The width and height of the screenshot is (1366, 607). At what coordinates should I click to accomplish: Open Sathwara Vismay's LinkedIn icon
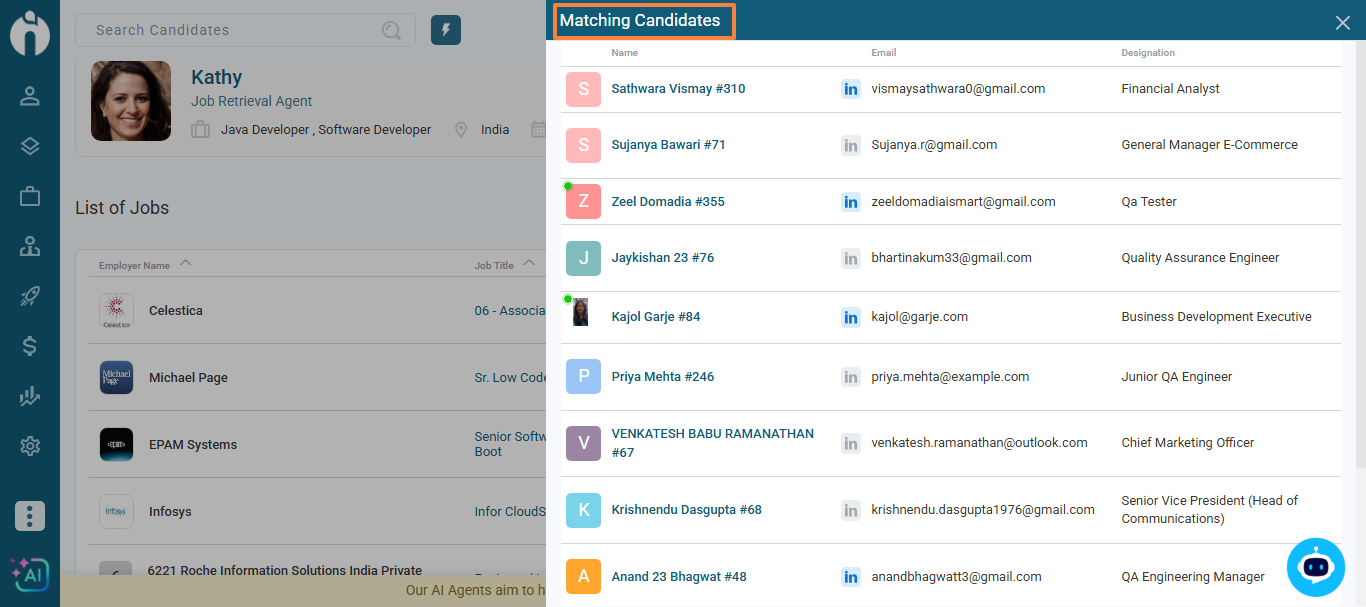pyautogui.click(x=851, y=89)
